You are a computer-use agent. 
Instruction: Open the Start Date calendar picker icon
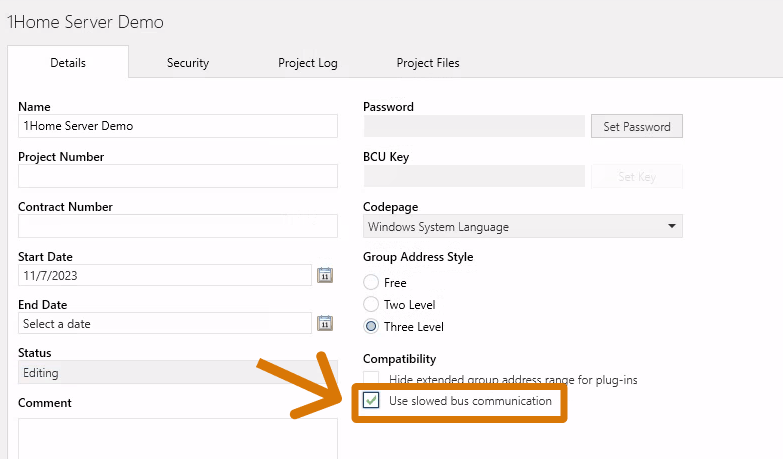(325, 275)
